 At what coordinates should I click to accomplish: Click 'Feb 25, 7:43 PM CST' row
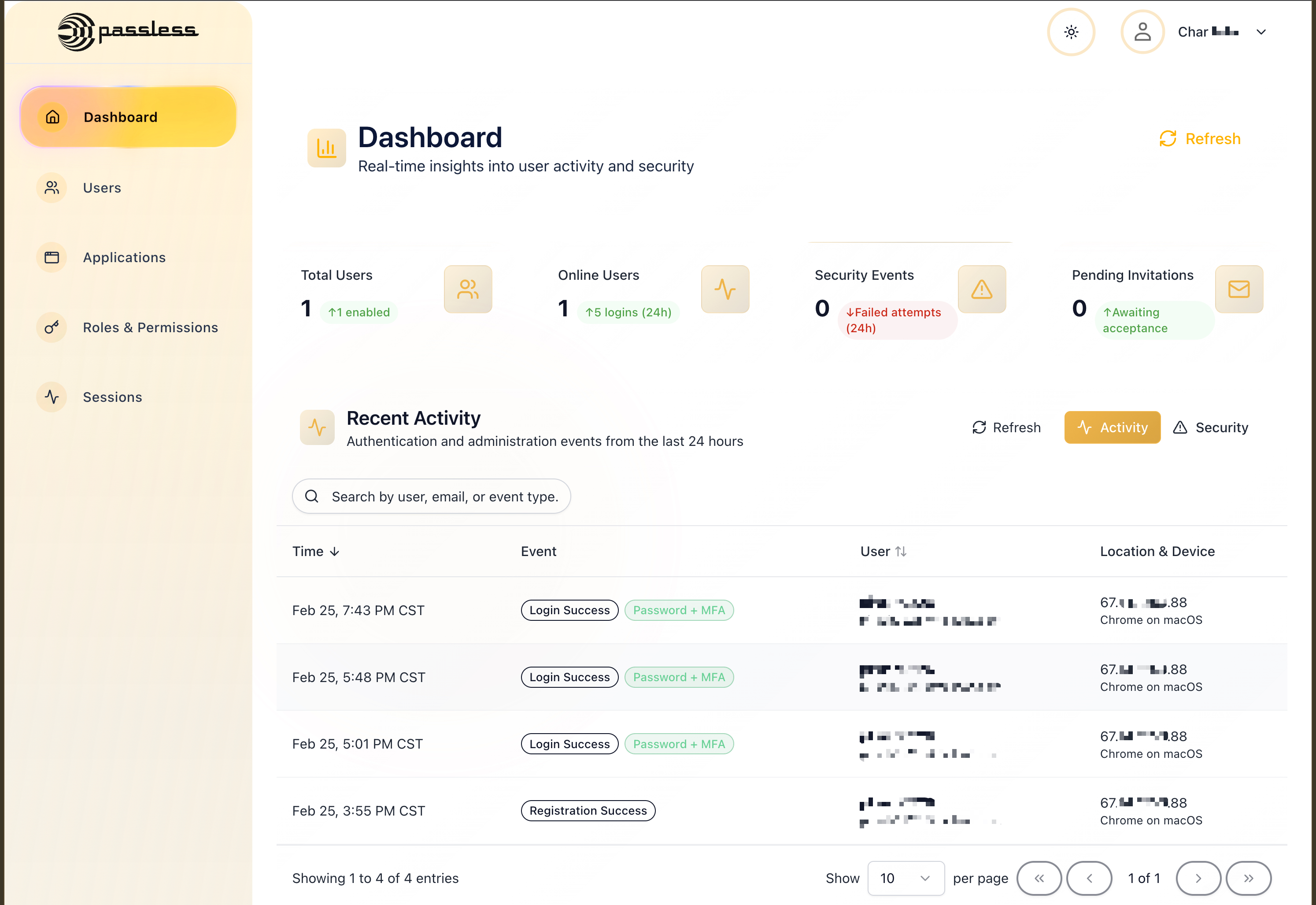point(782,610)
